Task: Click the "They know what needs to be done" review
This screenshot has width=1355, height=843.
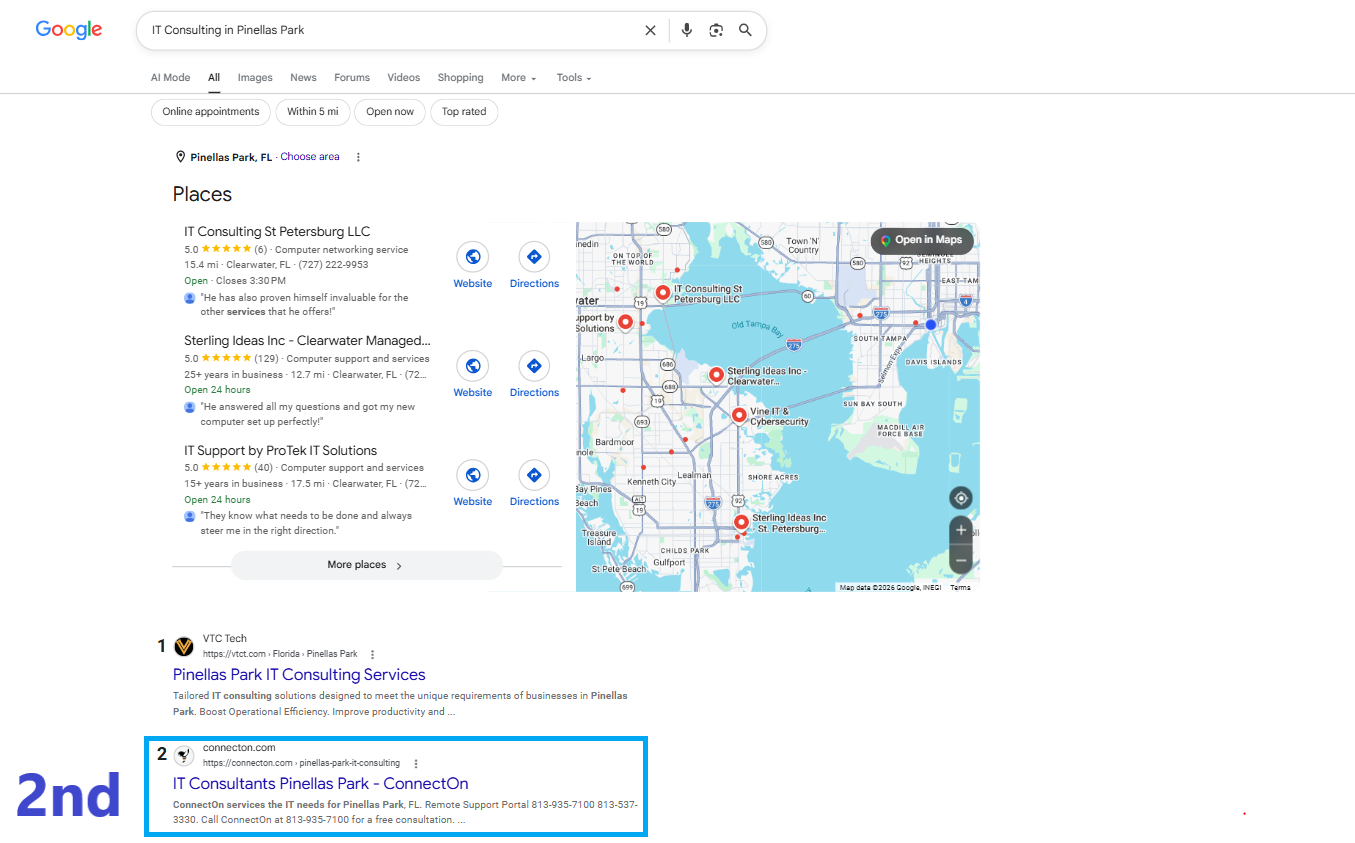Action: point(306,523)
